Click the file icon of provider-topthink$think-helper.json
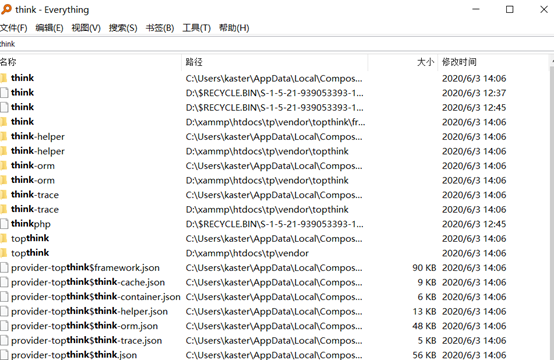The width and height of the screenshot is (554, 360). click(4, 311)
